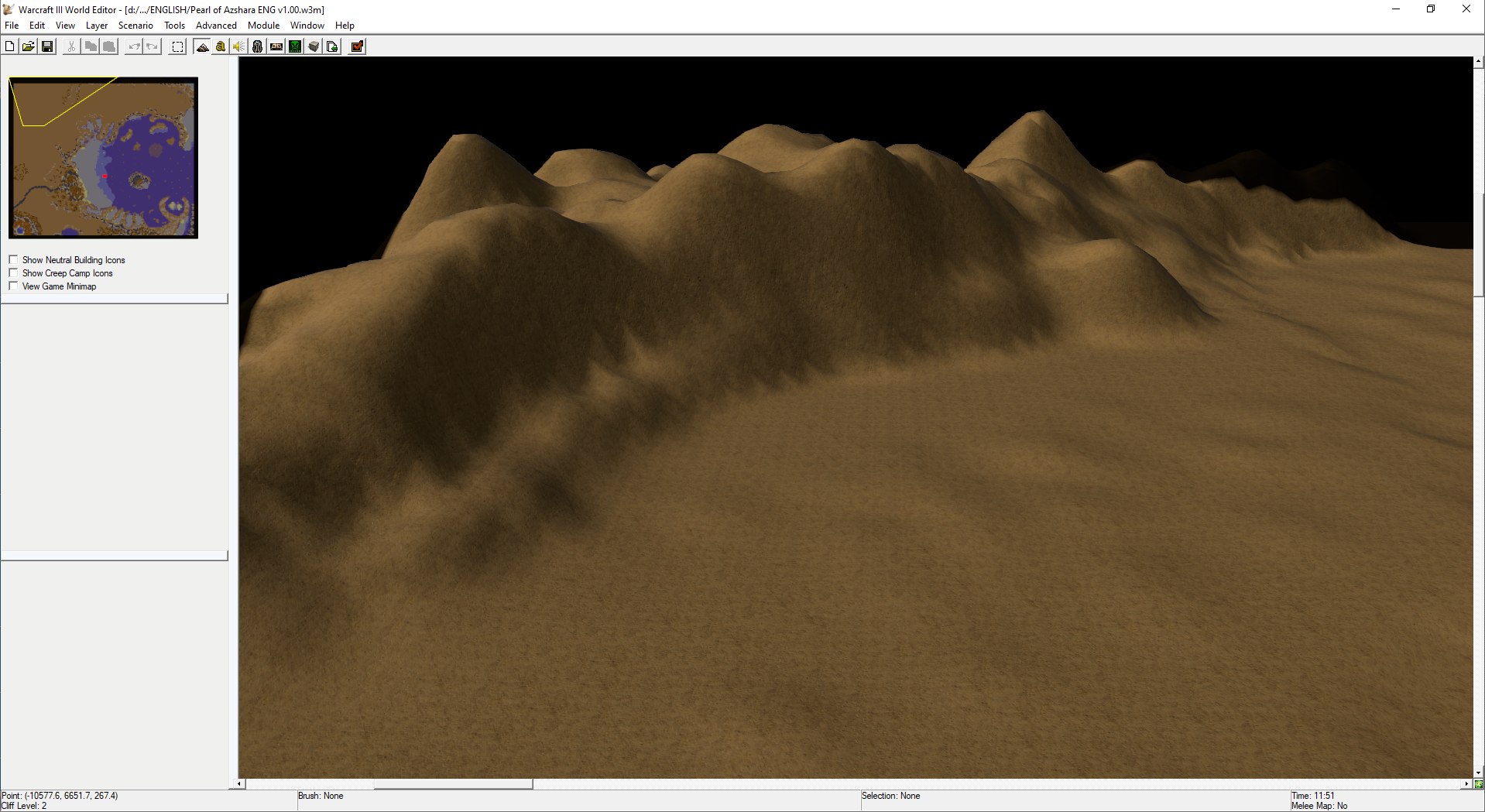Click the World Editor title bar app icon
Screen dimensions: 1485x812
click(x=9, y=9)
